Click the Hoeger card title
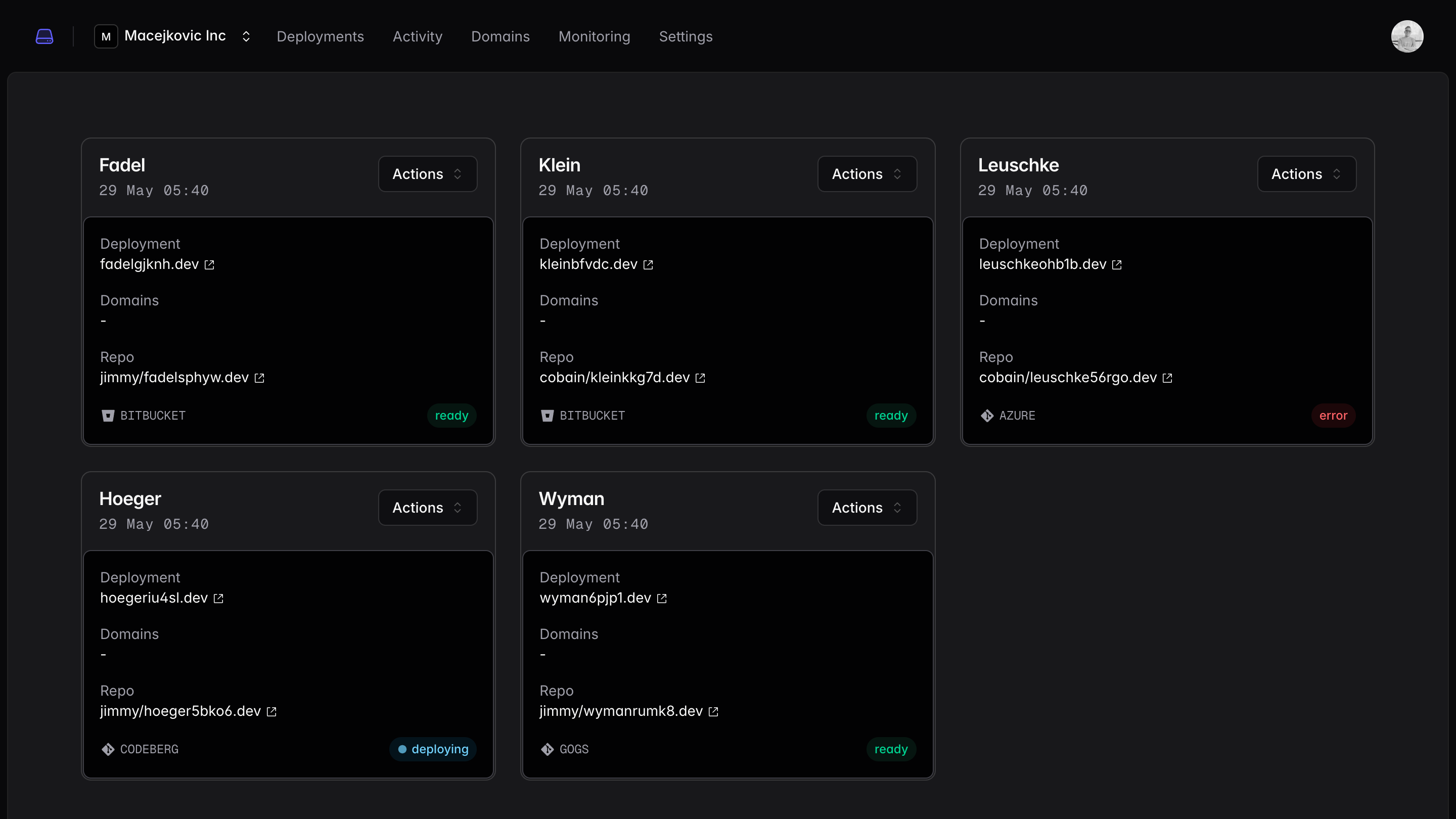The height and width of the screenshot is (819, 1456). point(130,498)
